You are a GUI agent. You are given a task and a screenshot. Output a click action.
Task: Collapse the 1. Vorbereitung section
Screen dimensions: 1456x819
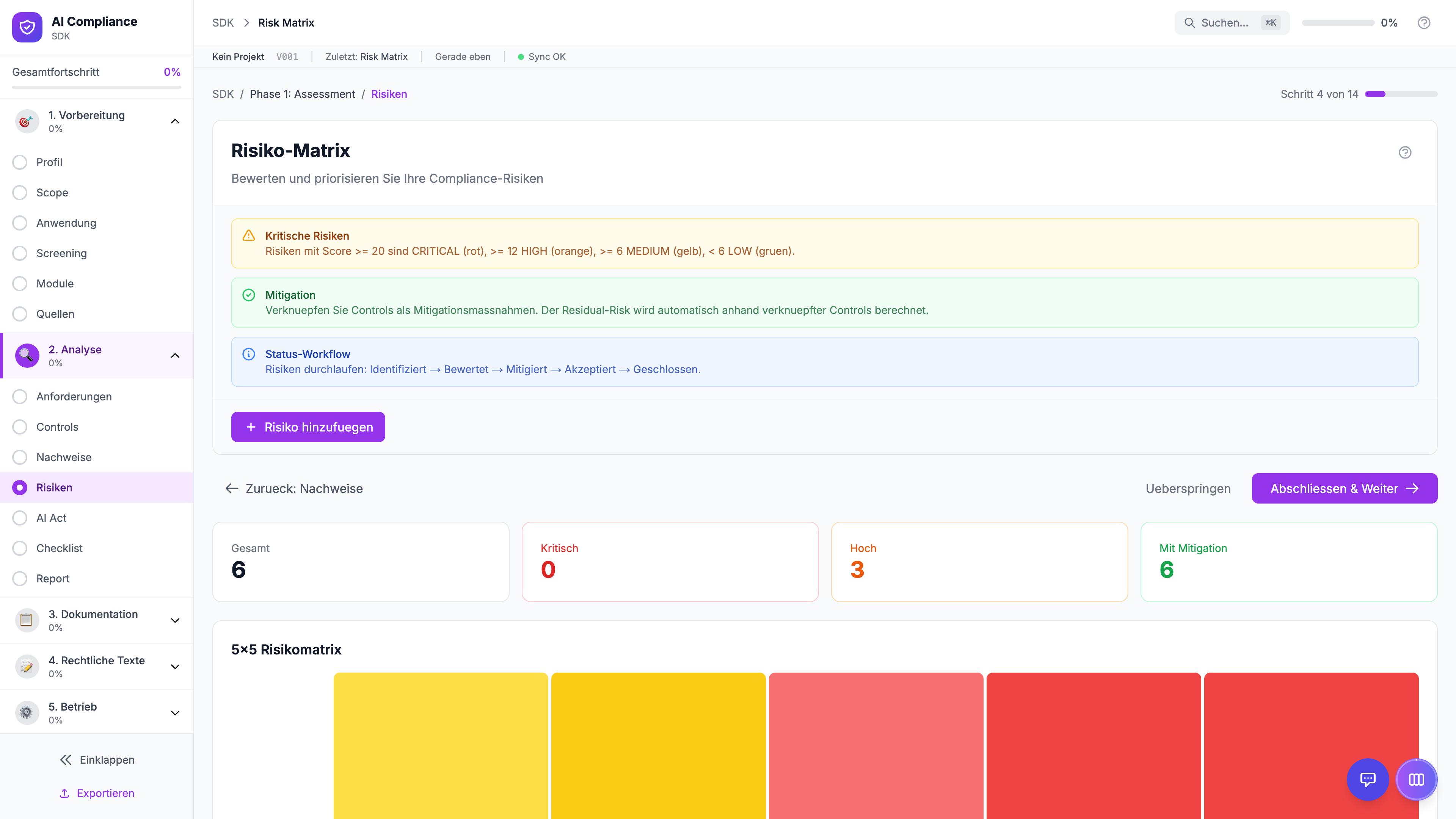(175, 121)
